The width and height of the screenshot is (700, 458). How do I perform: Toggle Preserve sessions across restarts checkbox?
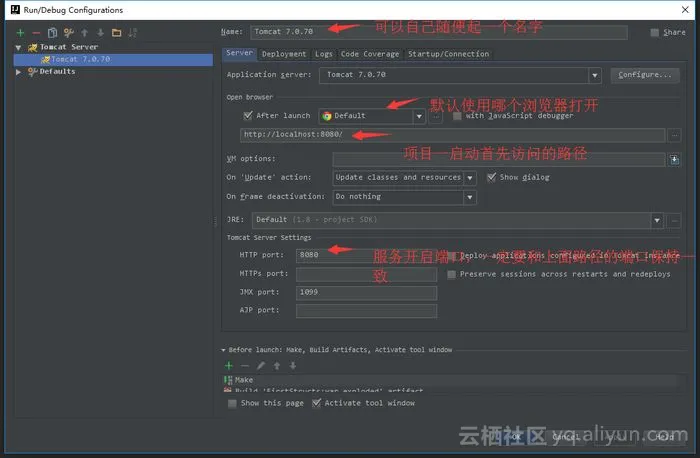click(x=451, y=274)
